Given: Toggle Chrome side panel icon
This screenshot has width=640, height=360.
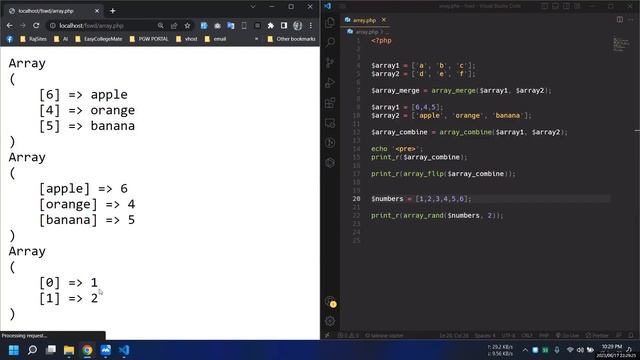Looking at the screenshot, I should pos(284,25).
